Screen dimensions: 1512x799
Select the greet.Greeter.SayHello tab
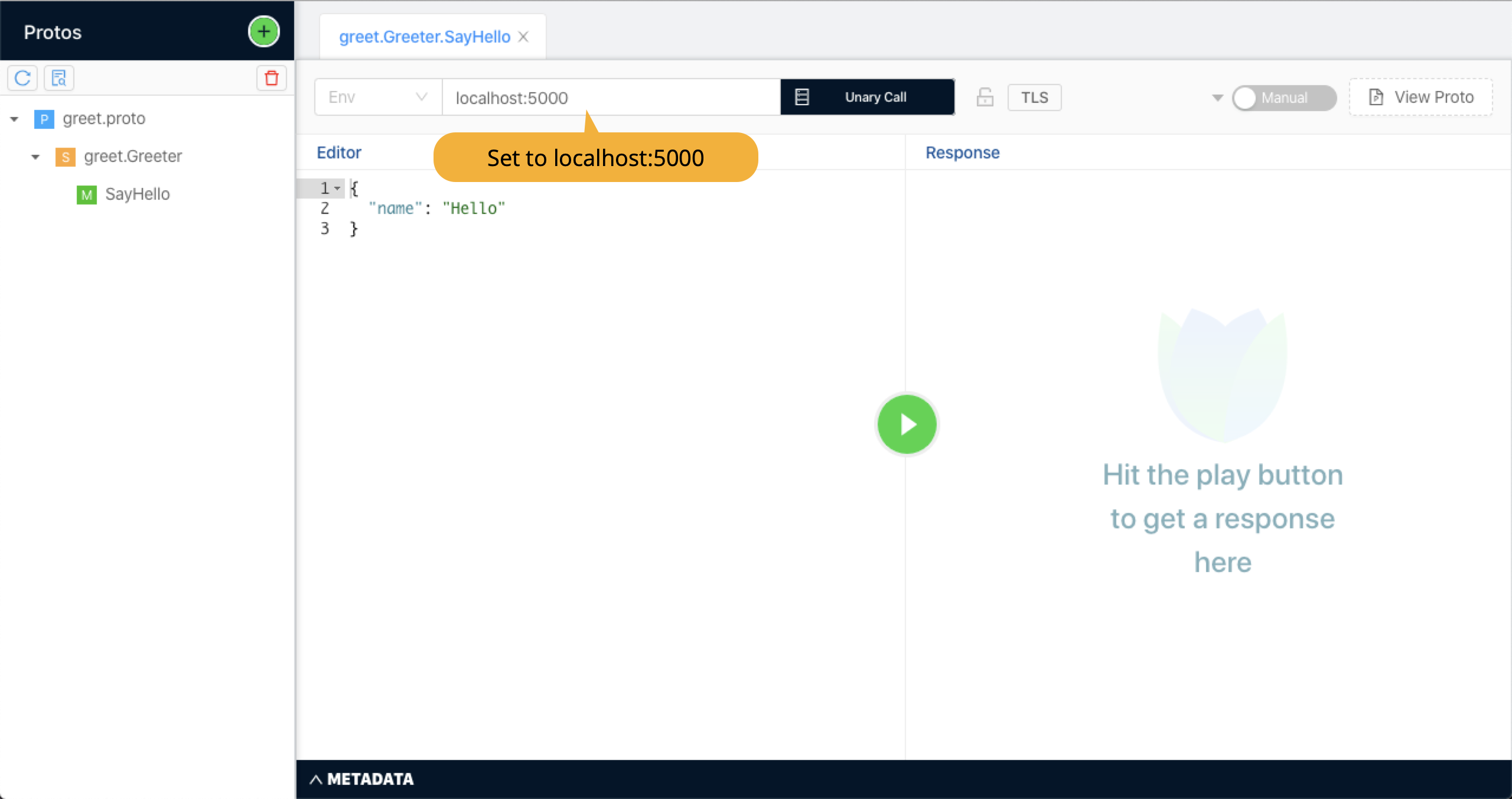pyautogui.click(x=424, y=37)
